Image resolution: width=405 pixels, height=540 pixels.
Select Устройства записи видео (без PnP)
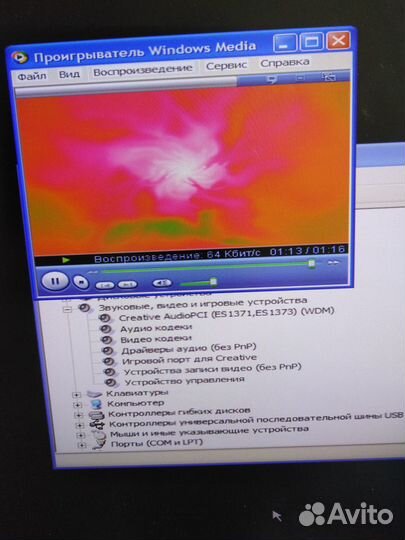click(212, 369)
